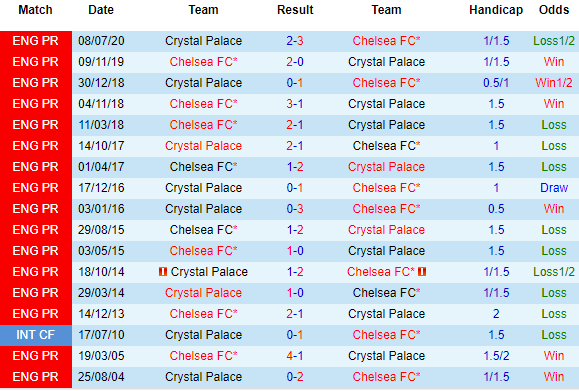Open the 4-1 result from 19/03/05
This screenshot has width=579, height=391.
pyautogui.click(x=295, y=356)
